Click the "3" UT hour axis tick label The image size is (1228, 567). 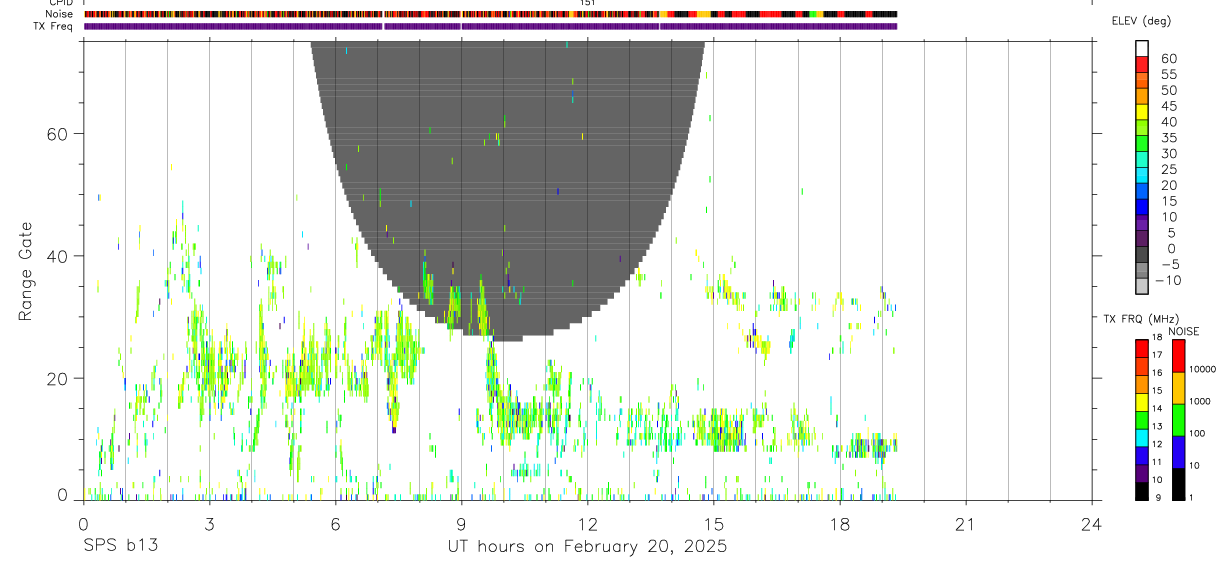tap(209, 524)
